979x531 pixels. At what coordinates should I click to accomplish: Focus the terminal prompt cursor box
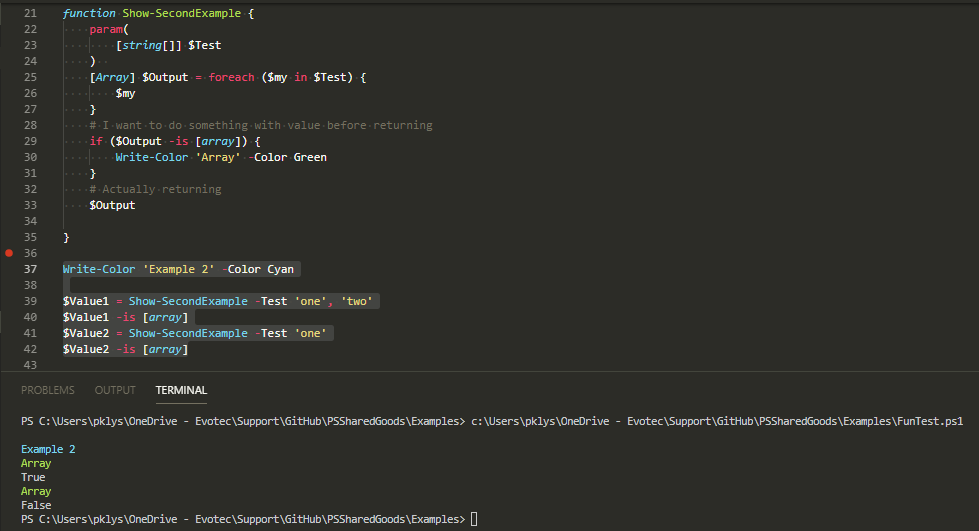(x=474, y=519)
